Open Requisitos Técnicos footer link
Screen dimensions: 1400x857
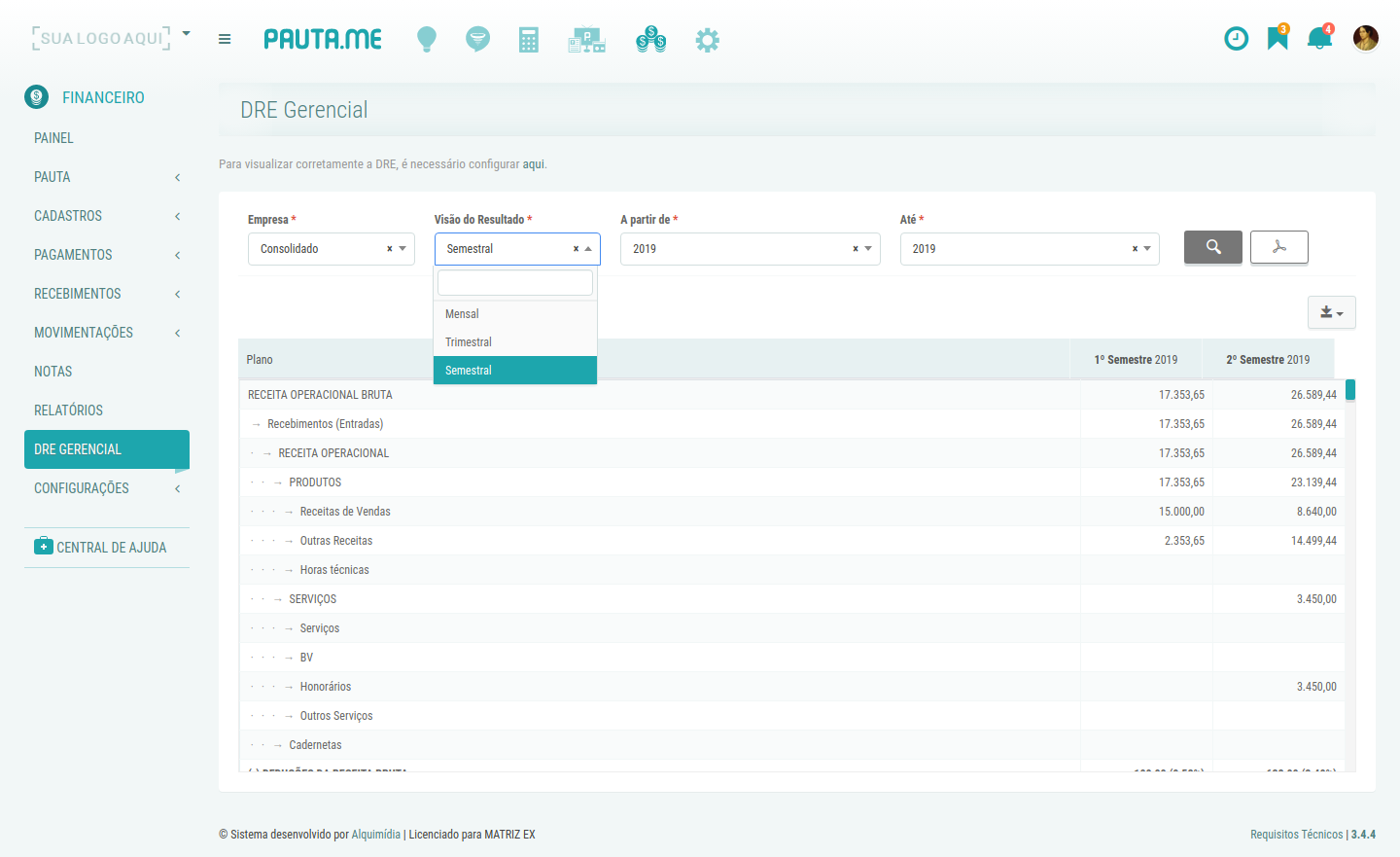pos(1296,835)
